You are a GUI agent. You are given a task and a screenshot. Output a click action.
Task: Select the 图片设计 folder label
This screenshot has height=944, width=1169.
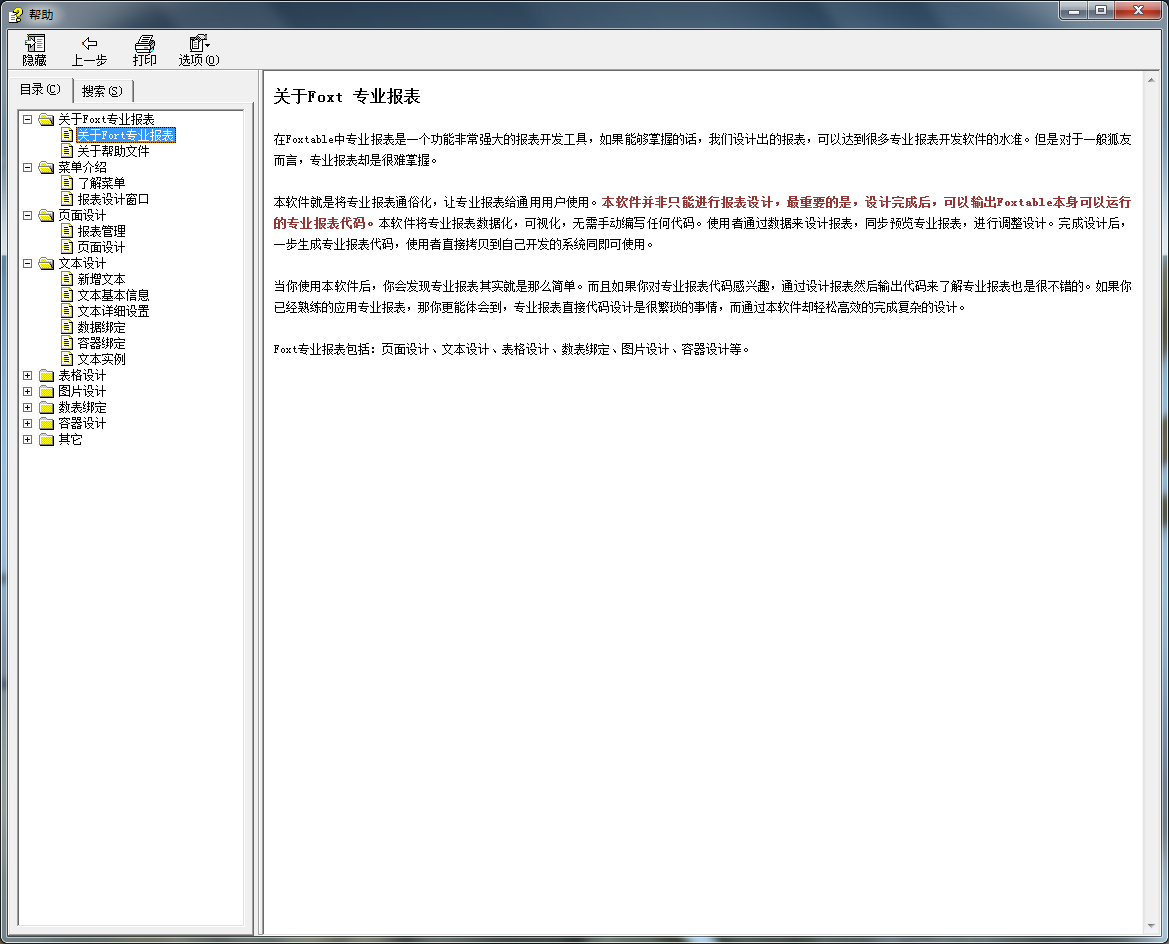click(82, 391)
